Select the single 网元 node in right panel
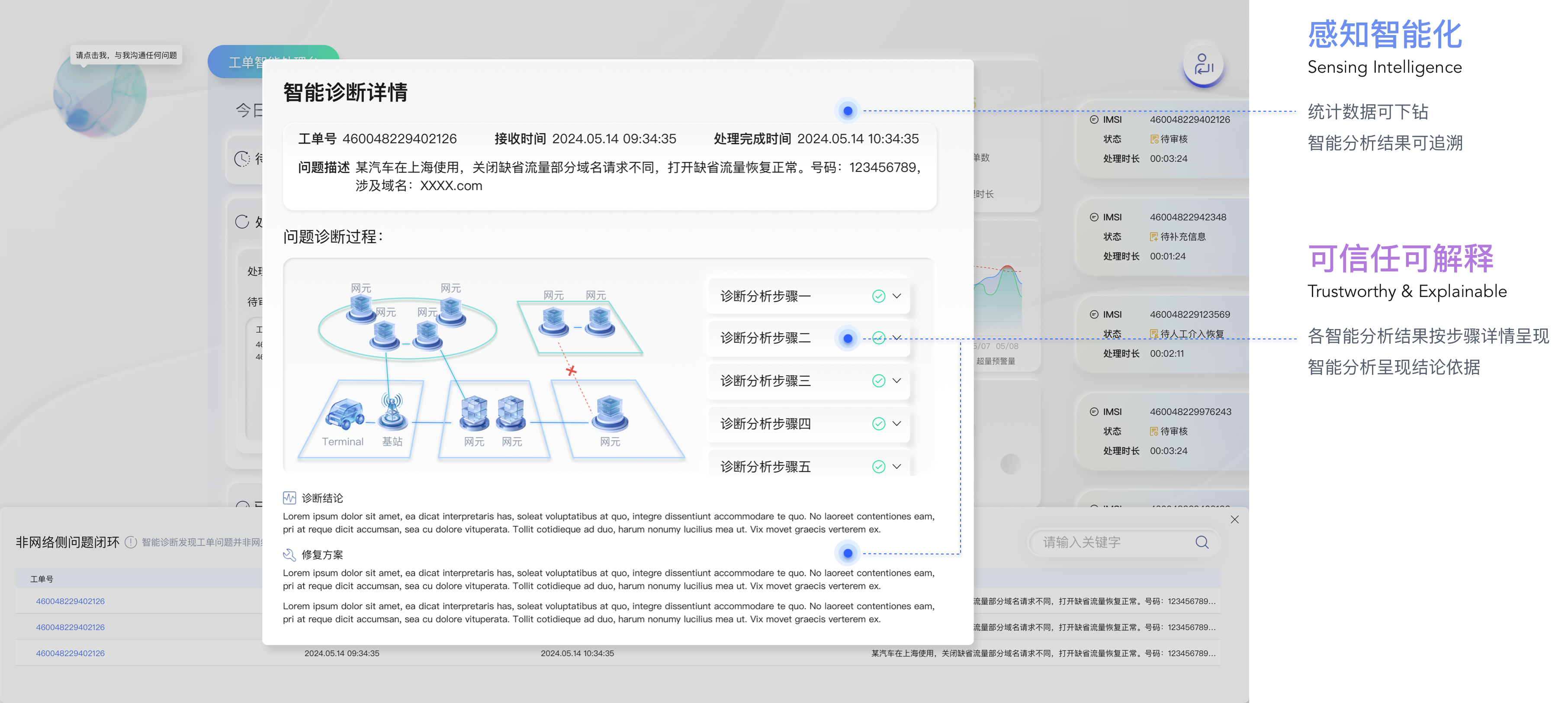 [x=609, y=413]
